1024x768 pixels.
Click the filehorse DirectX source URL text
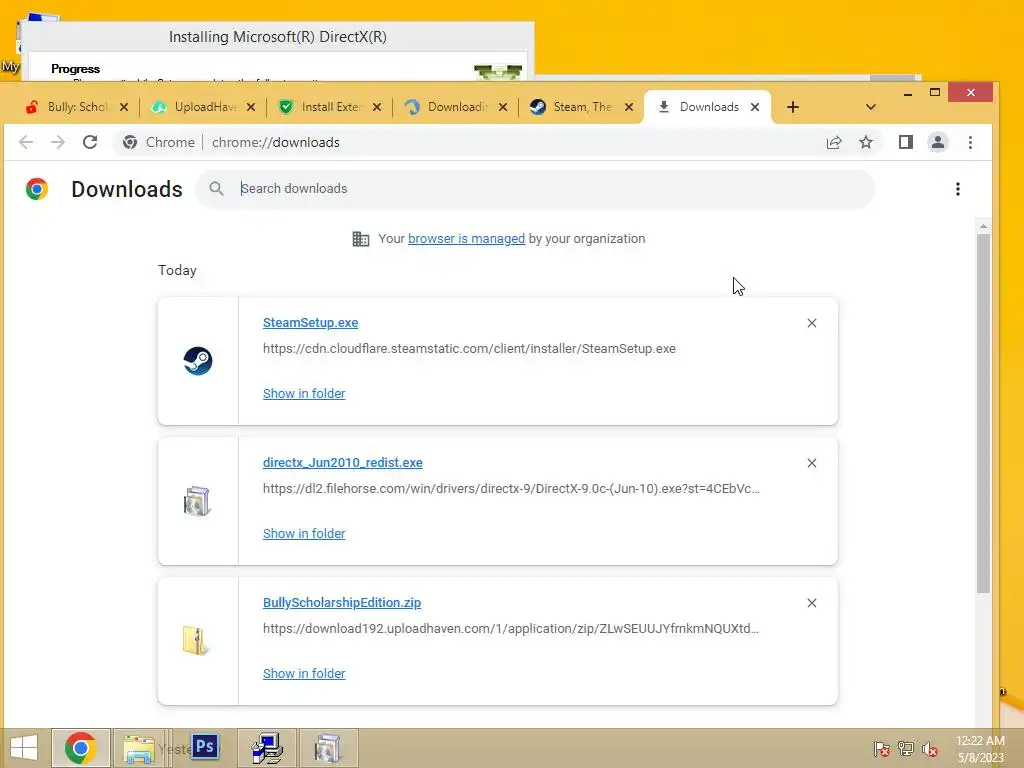point(511,488)
